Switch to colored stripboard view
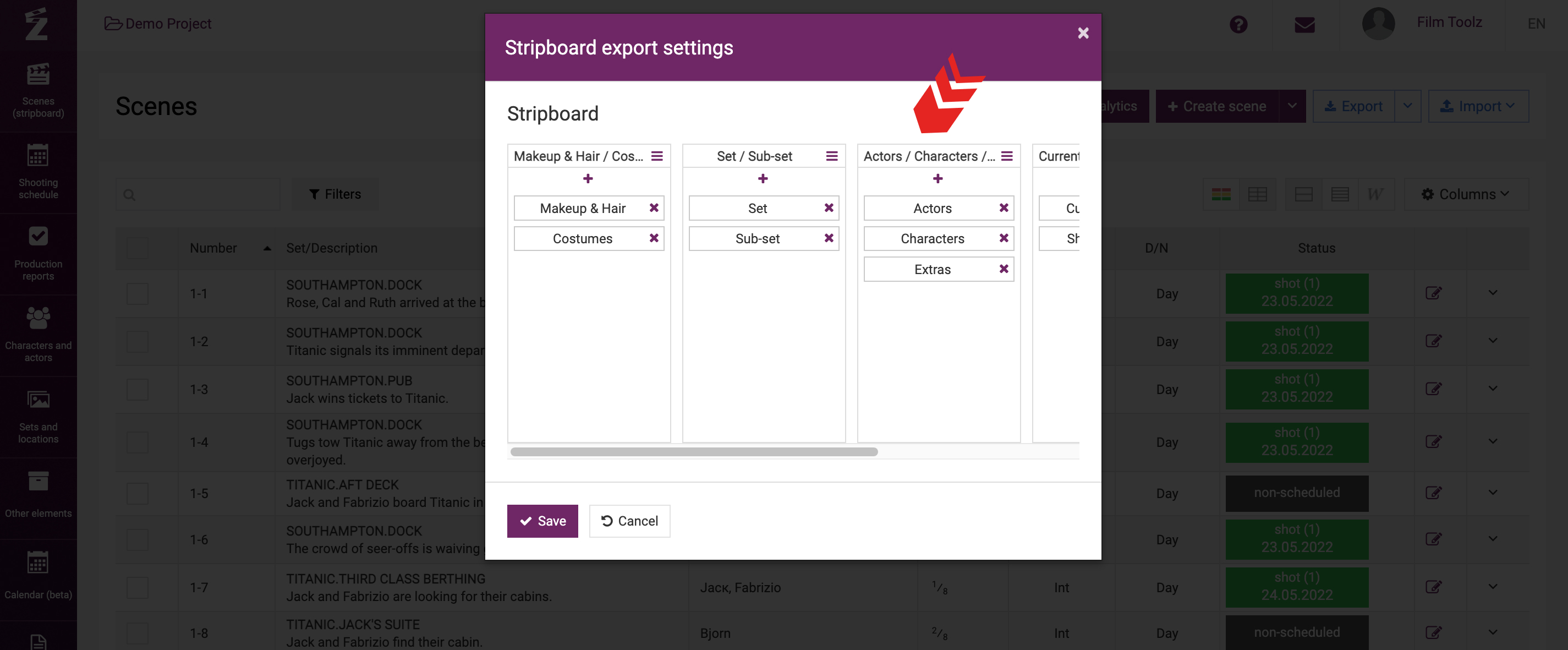The height and width of the screenshot is (650, 1568). pos(1221,194)
